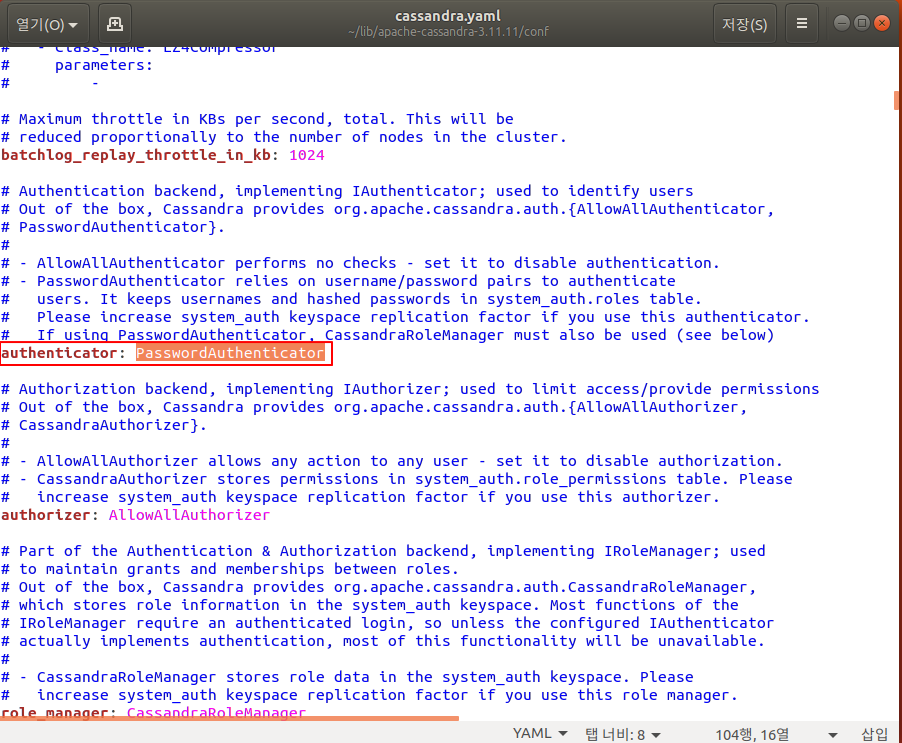This screenshot has width=902, height=743.
Task: Click the 'if you use this role manager' line
Action: coord(369,695)
